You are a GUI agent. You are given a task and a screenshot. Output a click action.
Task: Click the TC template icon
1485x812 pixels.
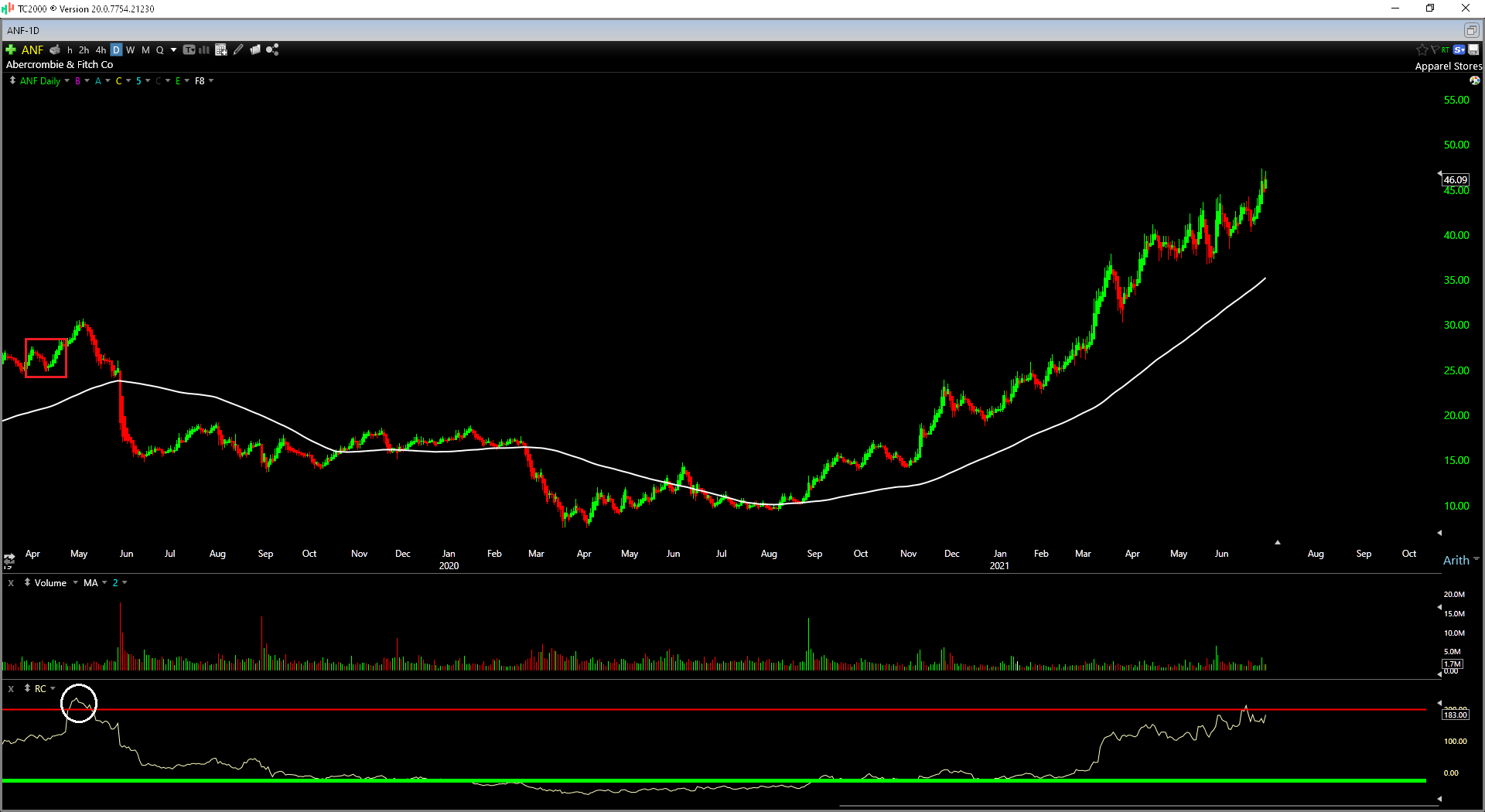[189, 49]
